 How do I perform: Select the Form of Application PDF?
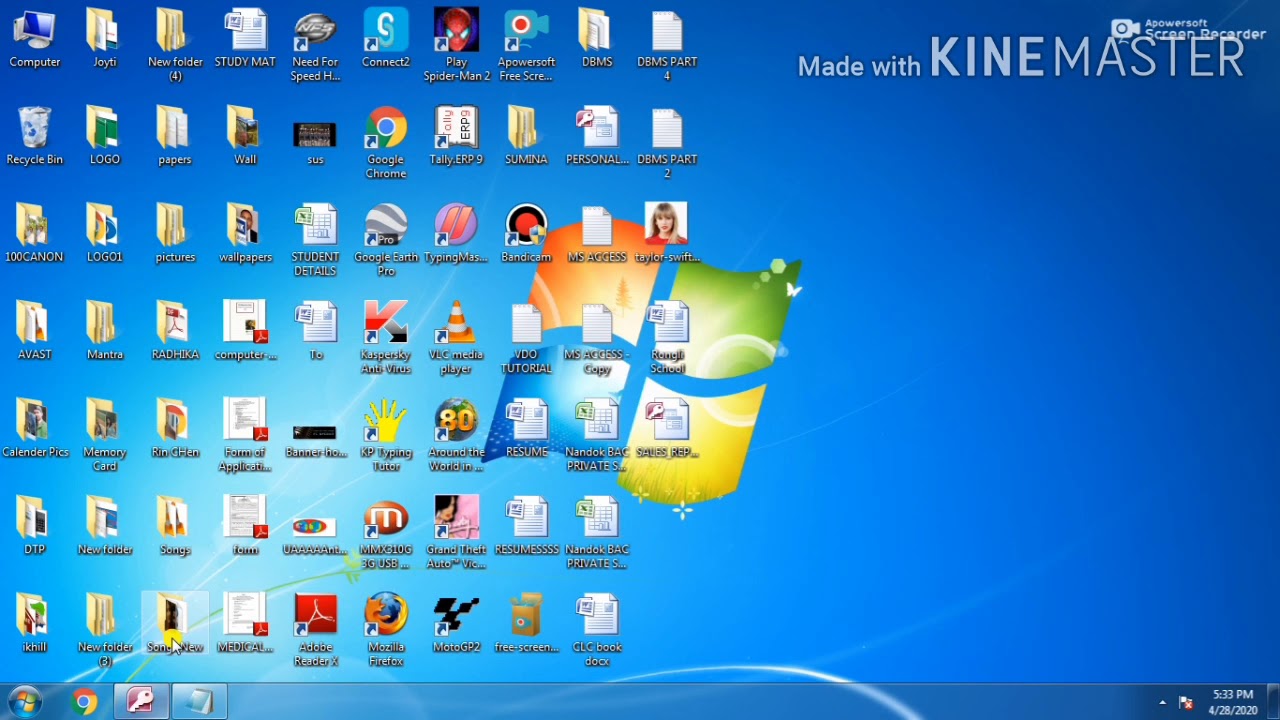[245, 436]
